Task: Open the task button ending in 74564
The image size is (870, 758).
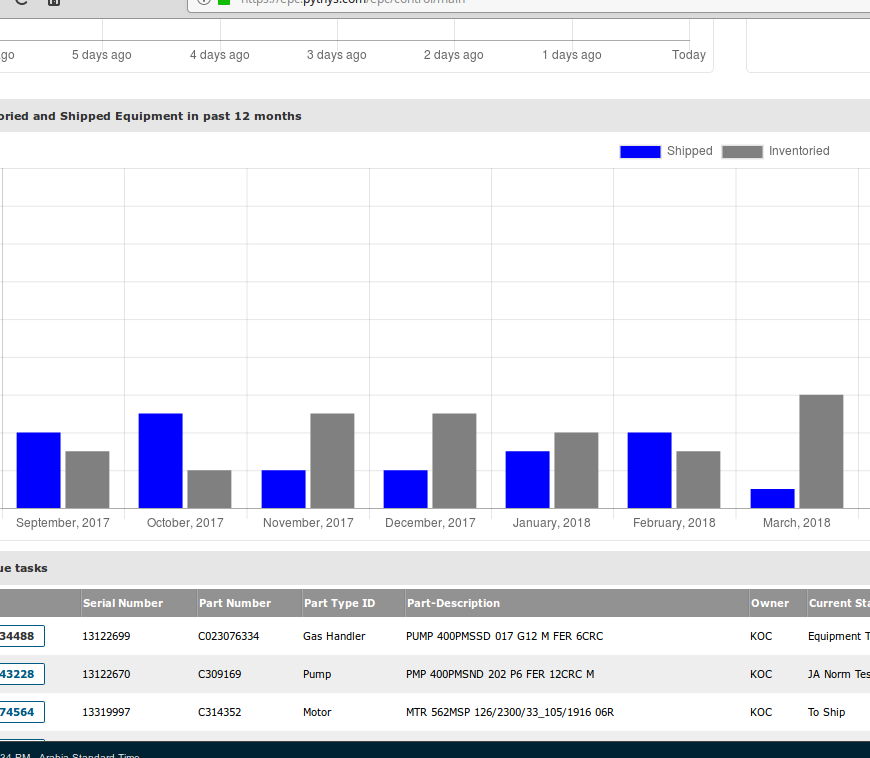Action: (x=21, y=712)
